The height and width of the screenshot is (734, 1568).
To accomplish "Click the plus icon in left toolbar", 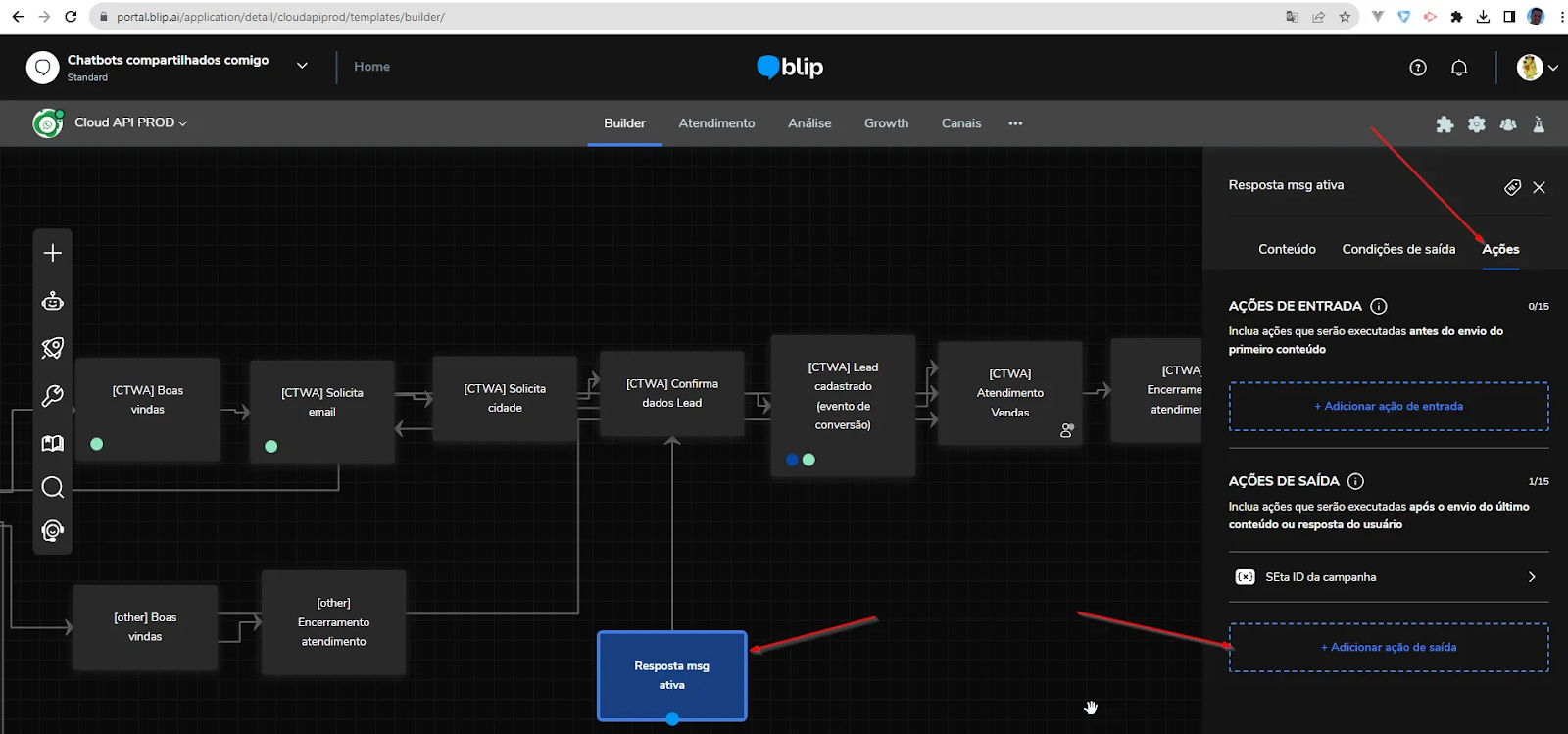I will tap(53, 253).
